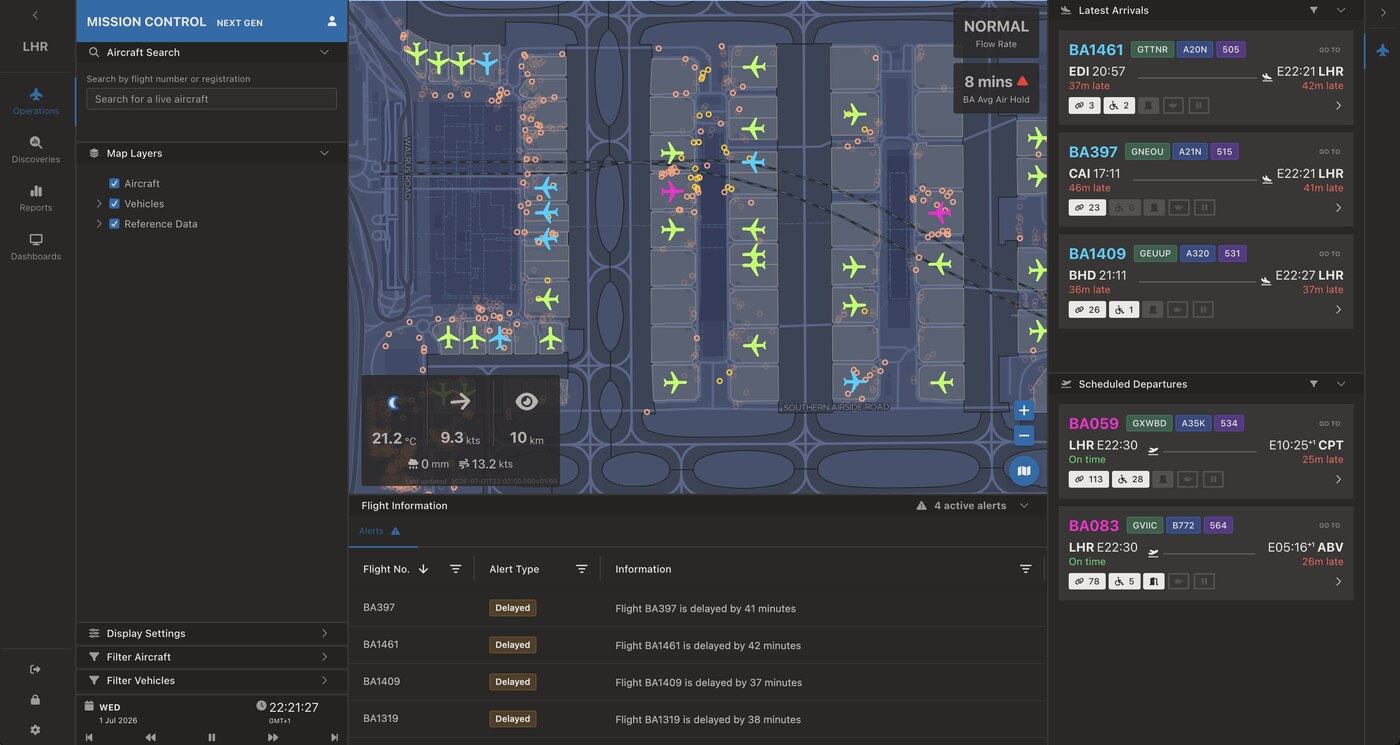Click connections badge showing 3 on BA1461

click(1086, 105)
